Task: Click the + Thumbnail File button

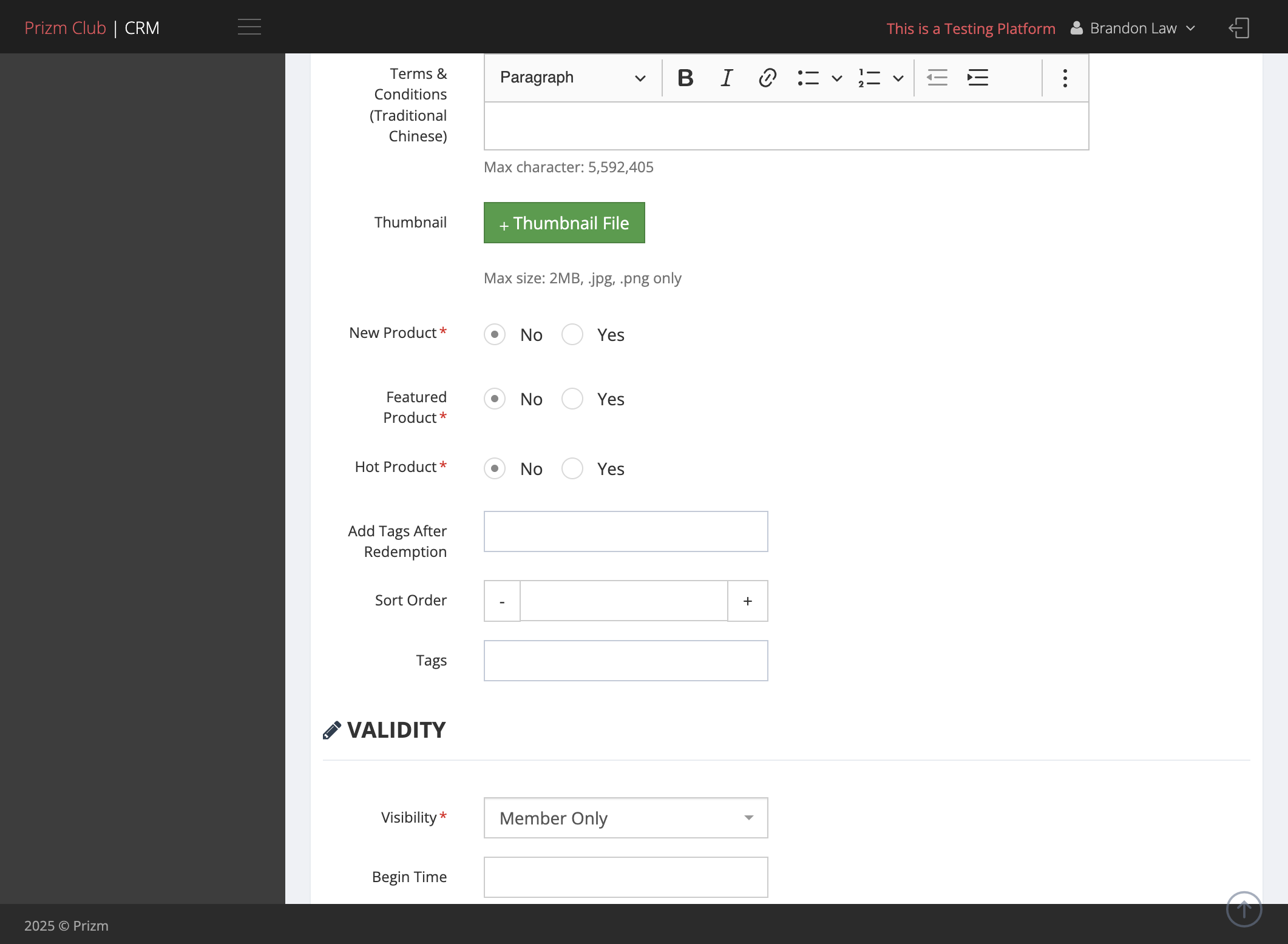Action: click(564, 223)
